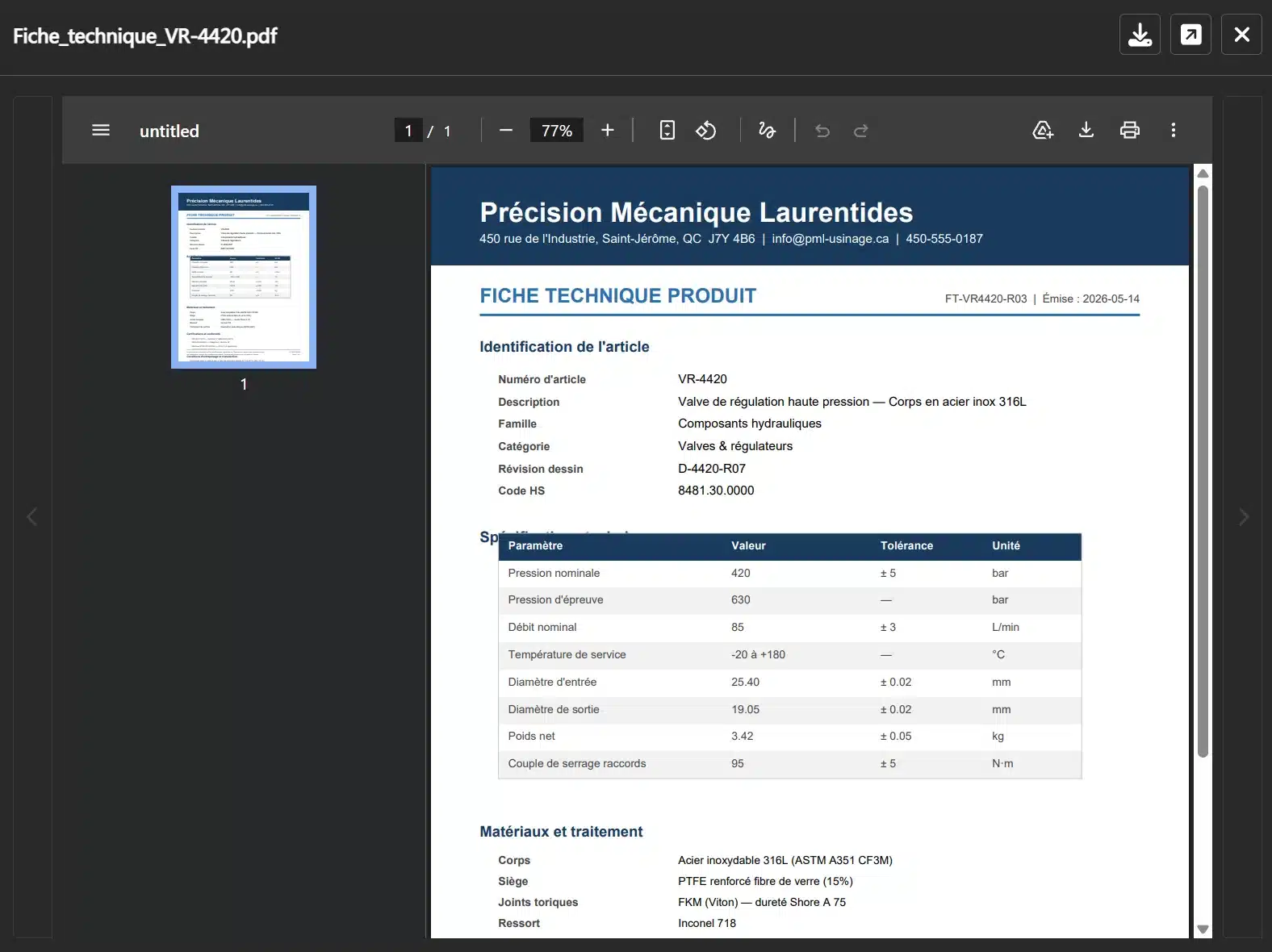Go to the previous file with left arrow
Screen dimensions: 1272x952
(x=32, y=516)
